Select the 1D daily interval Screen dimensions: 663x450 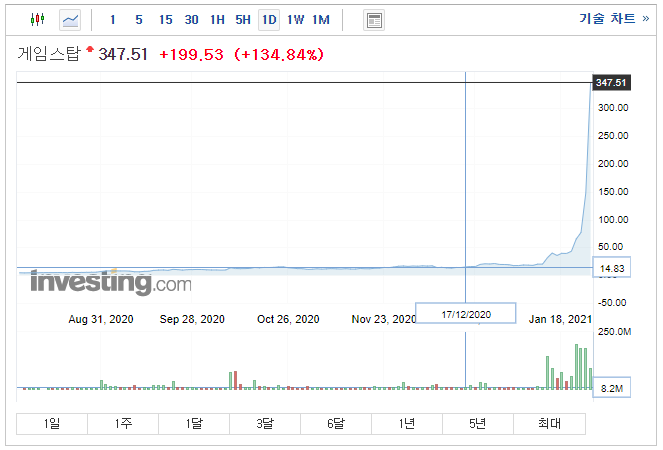pos(269,20)
